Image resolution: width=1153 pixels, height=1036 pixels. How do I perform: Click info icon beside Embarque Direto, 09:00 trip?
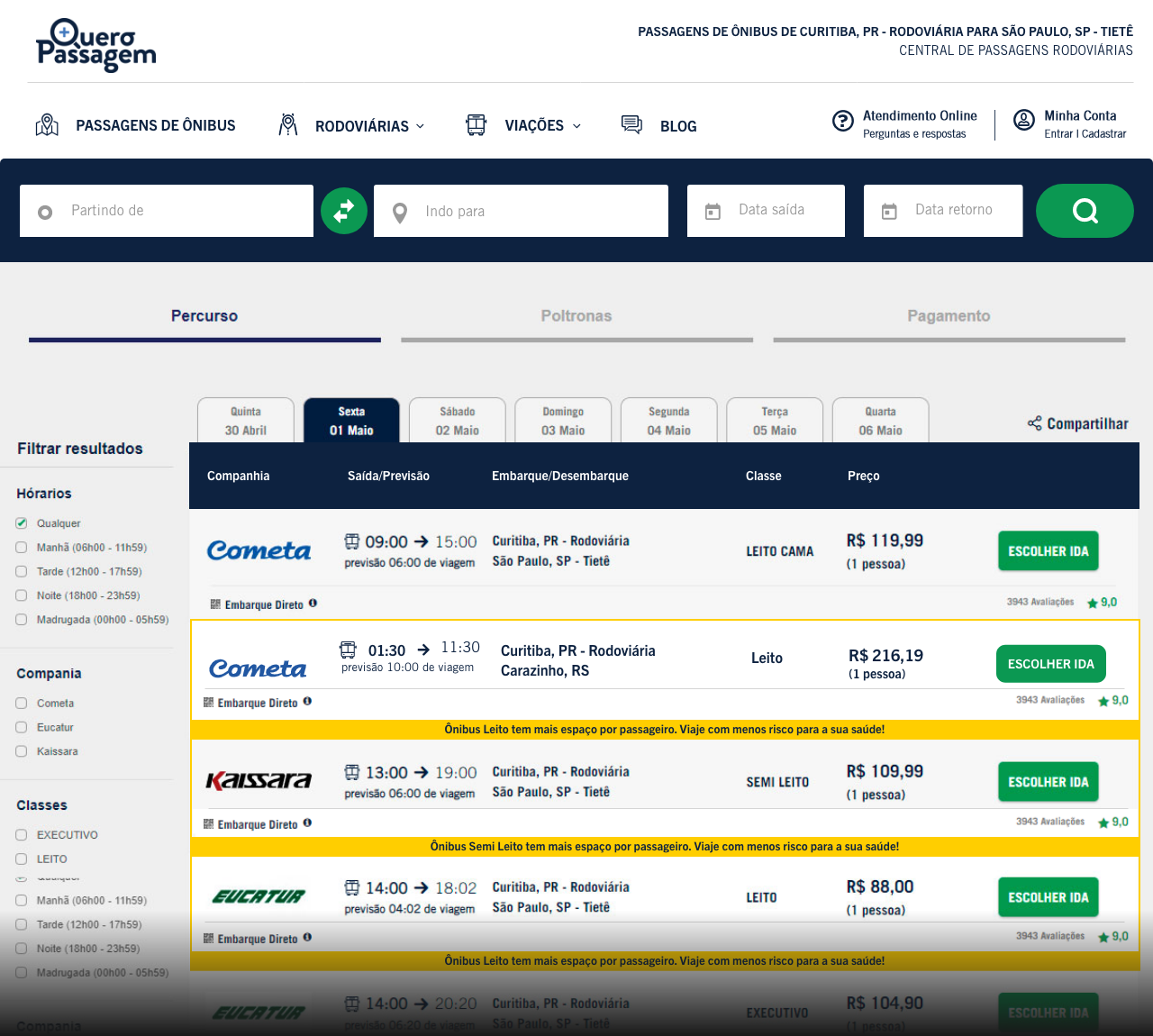click(313, 604)
